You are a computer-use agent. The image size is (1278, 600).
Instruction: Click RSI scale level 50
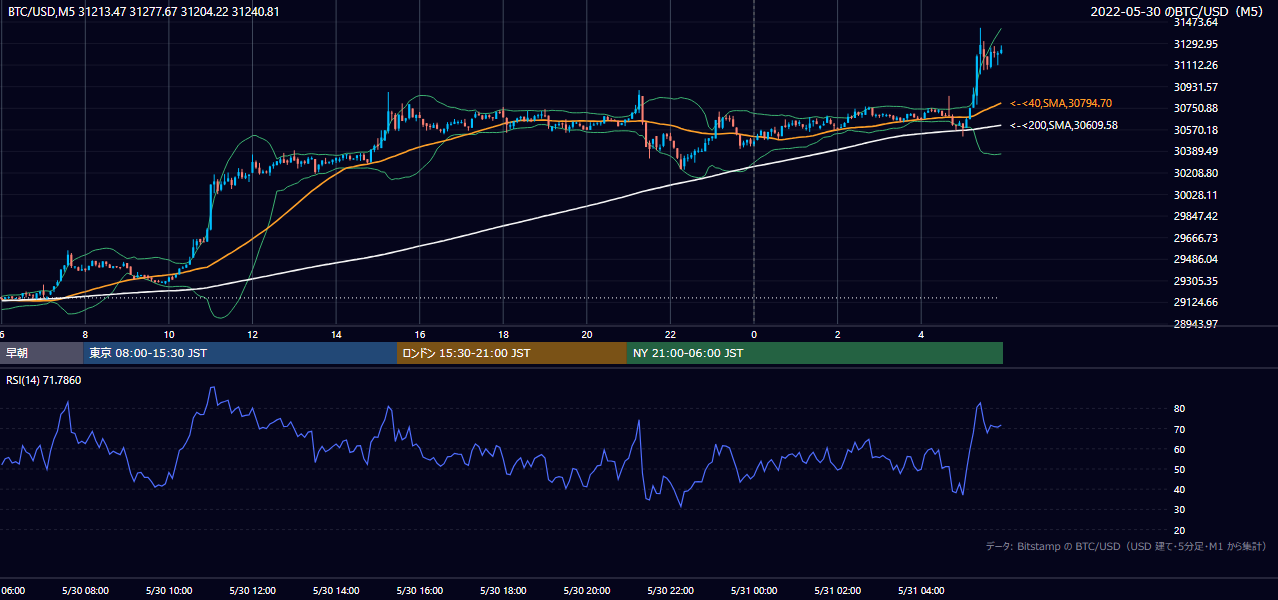[1179, 469]
